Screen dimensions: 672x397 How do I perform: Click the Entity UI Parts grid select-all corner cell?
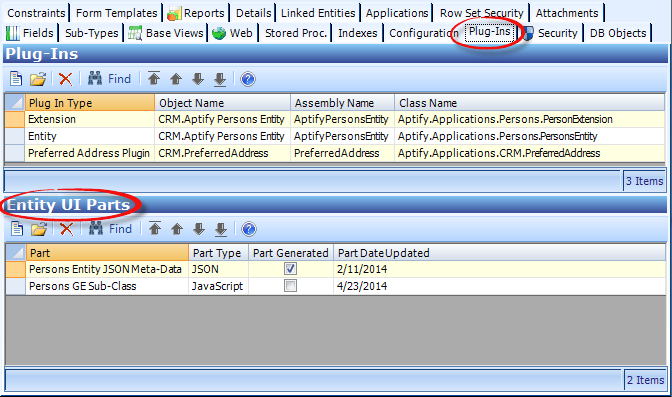coord(16,253)
